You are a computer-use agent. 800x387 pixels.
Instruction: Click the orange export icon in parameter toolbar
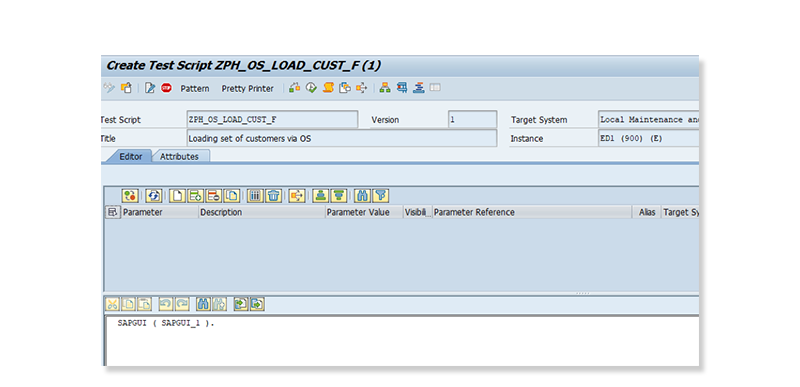(x=297, y=195)
